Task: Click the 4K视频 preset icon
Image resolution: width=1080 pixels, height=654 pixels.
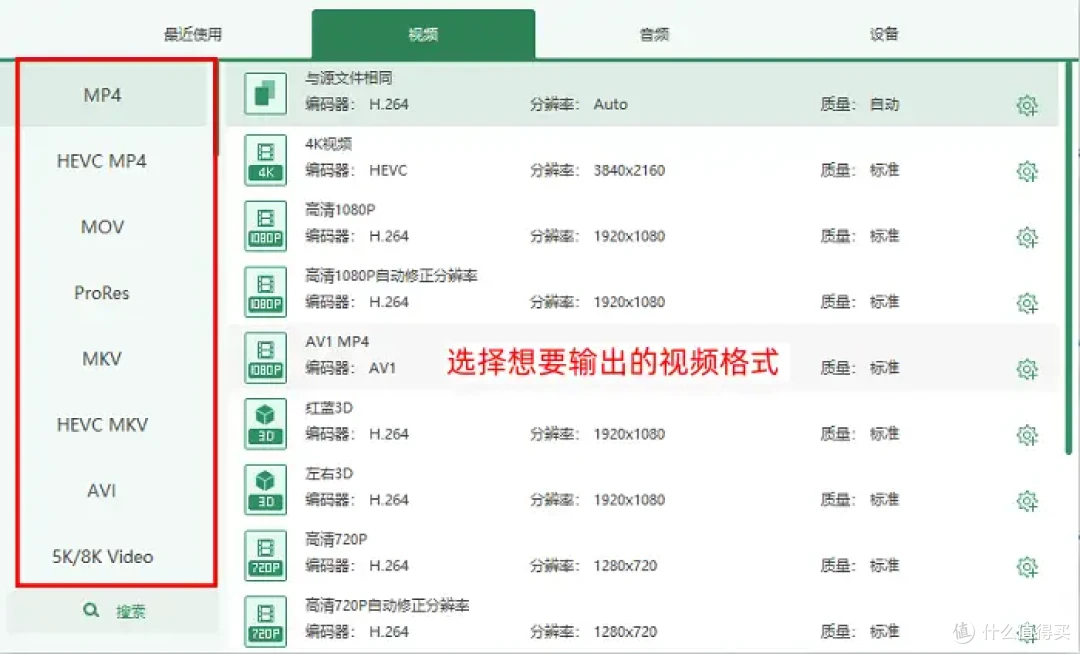Action: [x=265, y=159]
